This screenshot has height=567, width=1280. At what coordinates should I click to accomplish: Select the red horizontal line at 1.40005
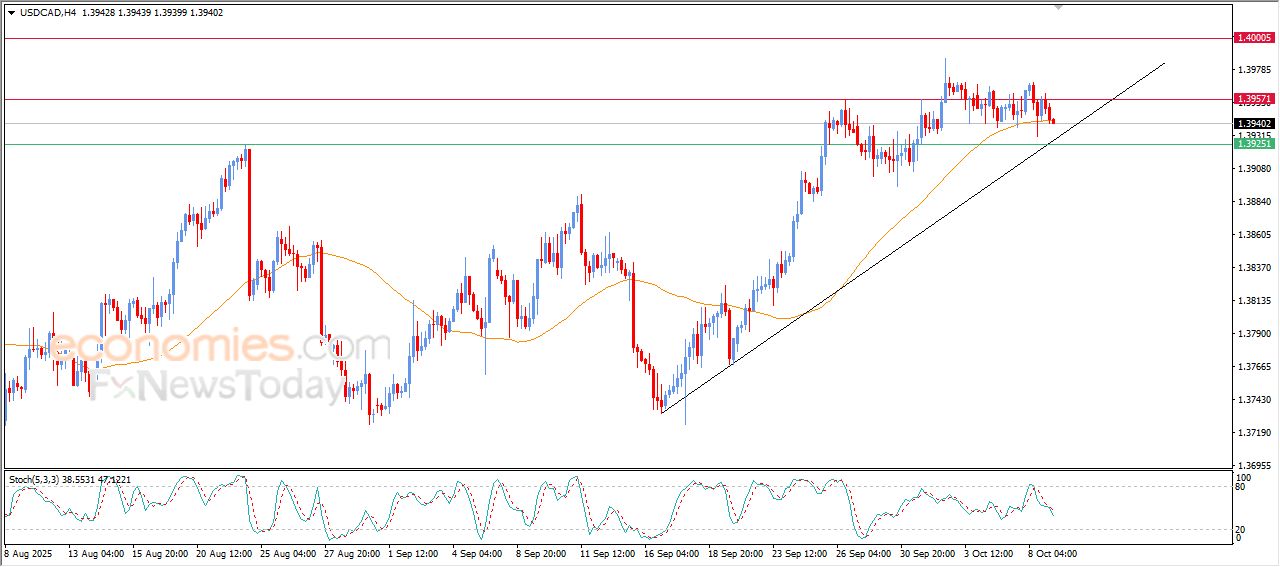click(x=600, y=38)
